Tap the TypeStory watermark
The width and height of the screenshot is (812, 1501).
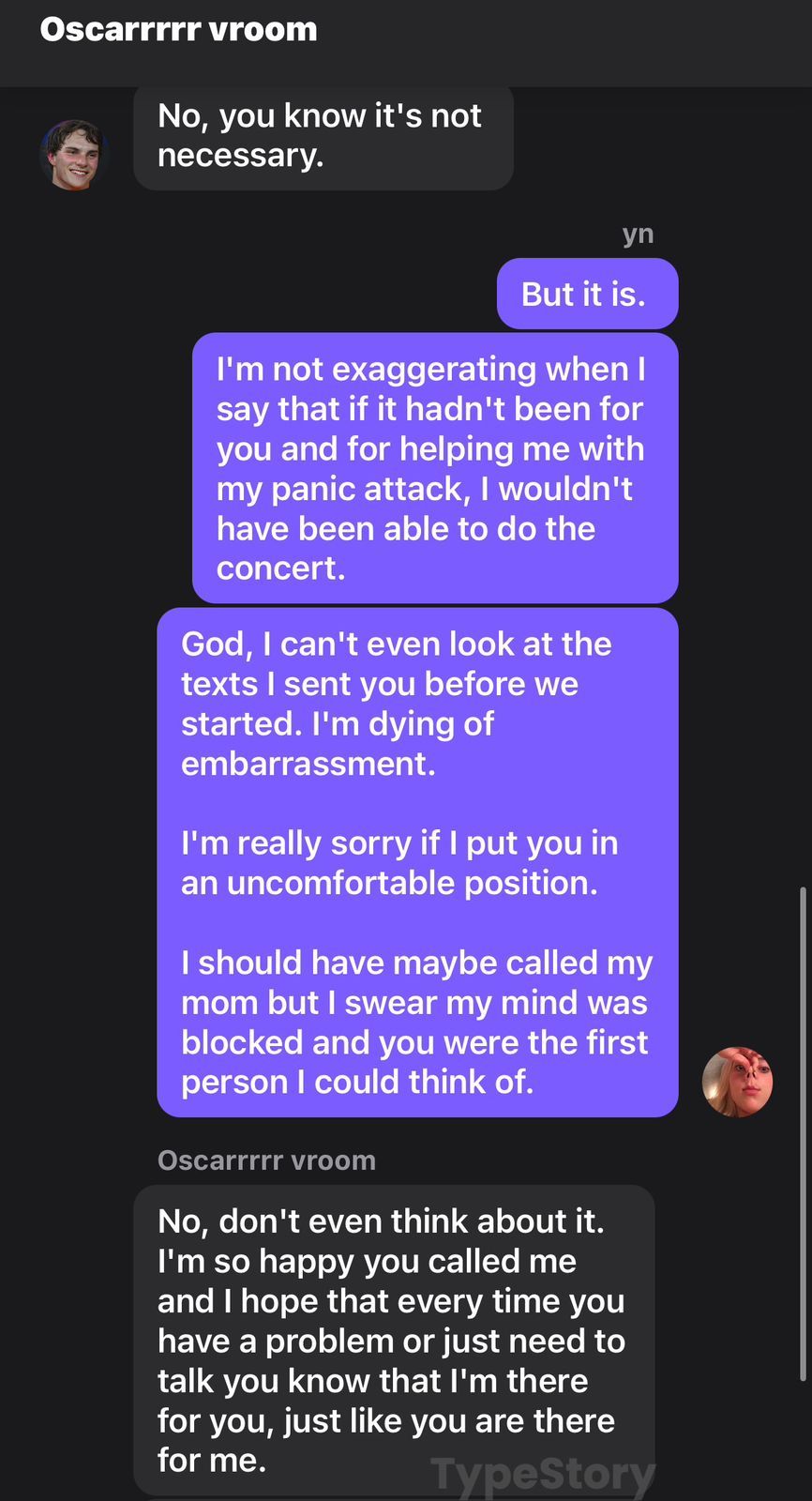pos(543,1475)
